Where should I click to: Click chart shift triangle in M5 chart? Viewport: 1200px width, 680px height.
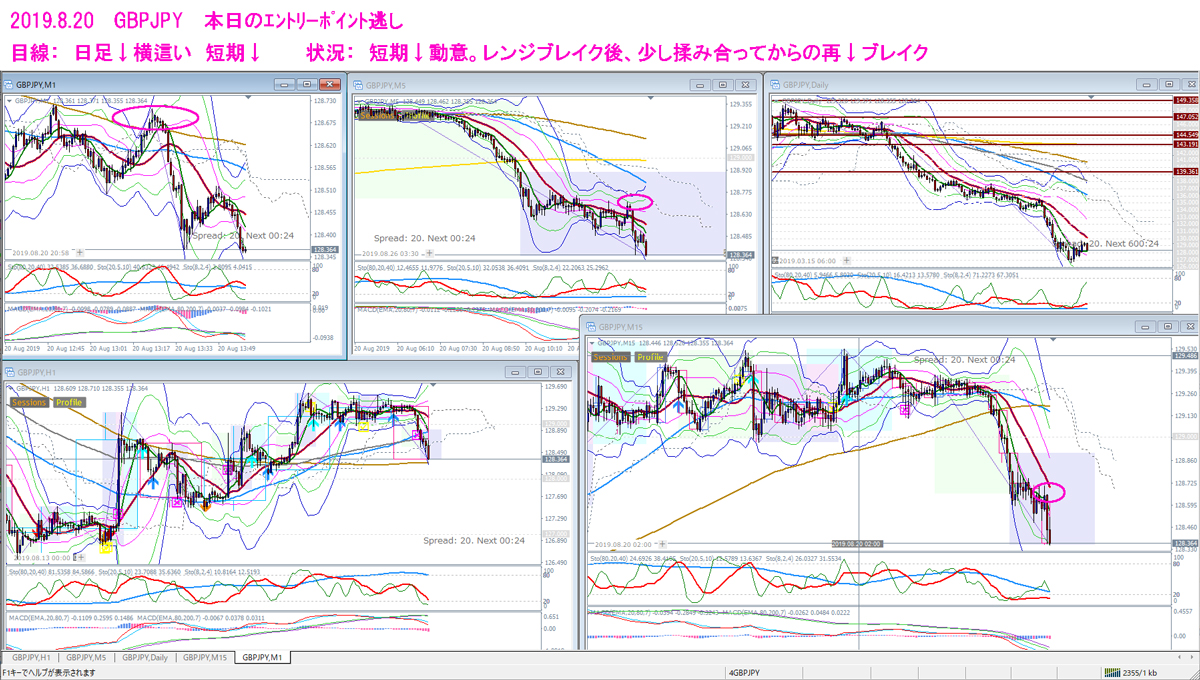point(653,98)
